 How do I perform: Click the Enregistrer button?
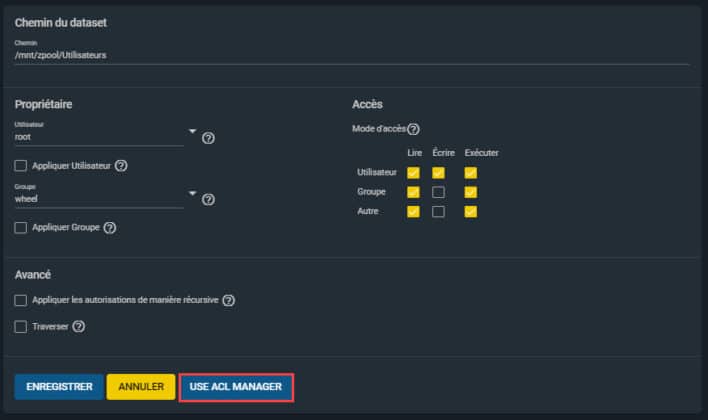point(58,386)
